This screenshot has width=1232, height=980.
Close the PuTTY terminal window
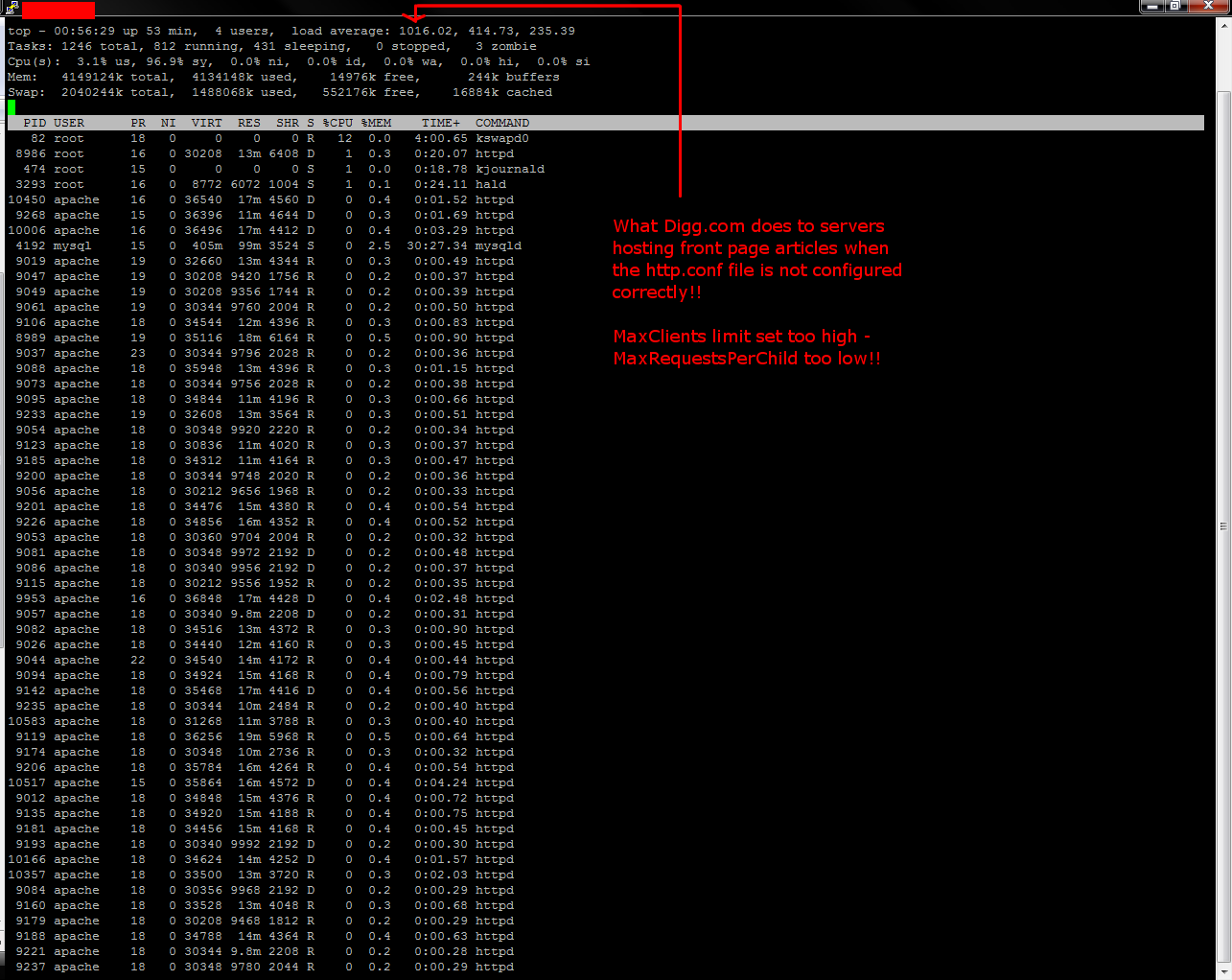point(1208,6)
